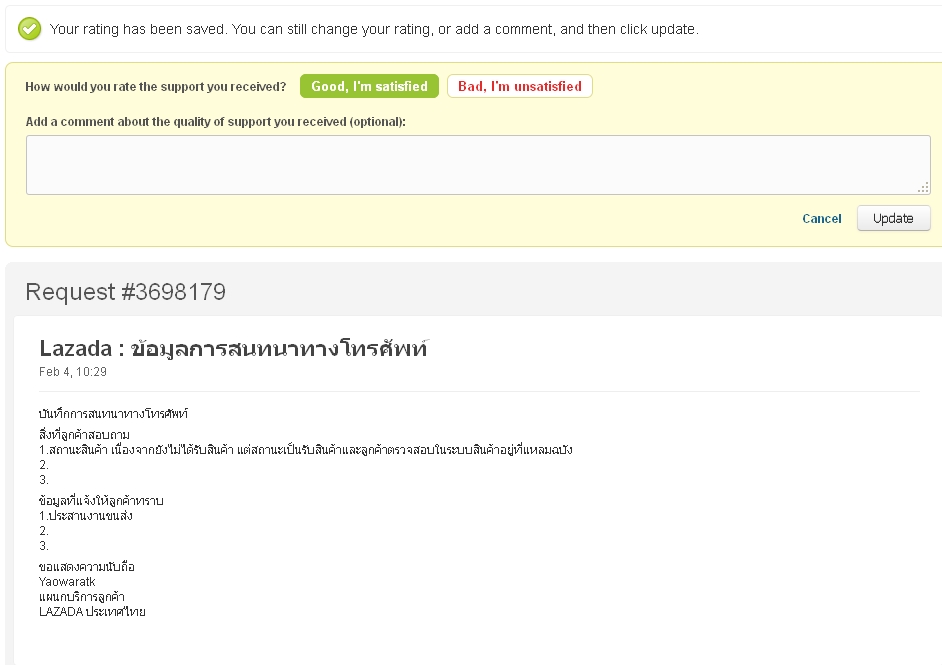Click the "ขอแสดงความนับถือ" closing line

pos(87,566)
